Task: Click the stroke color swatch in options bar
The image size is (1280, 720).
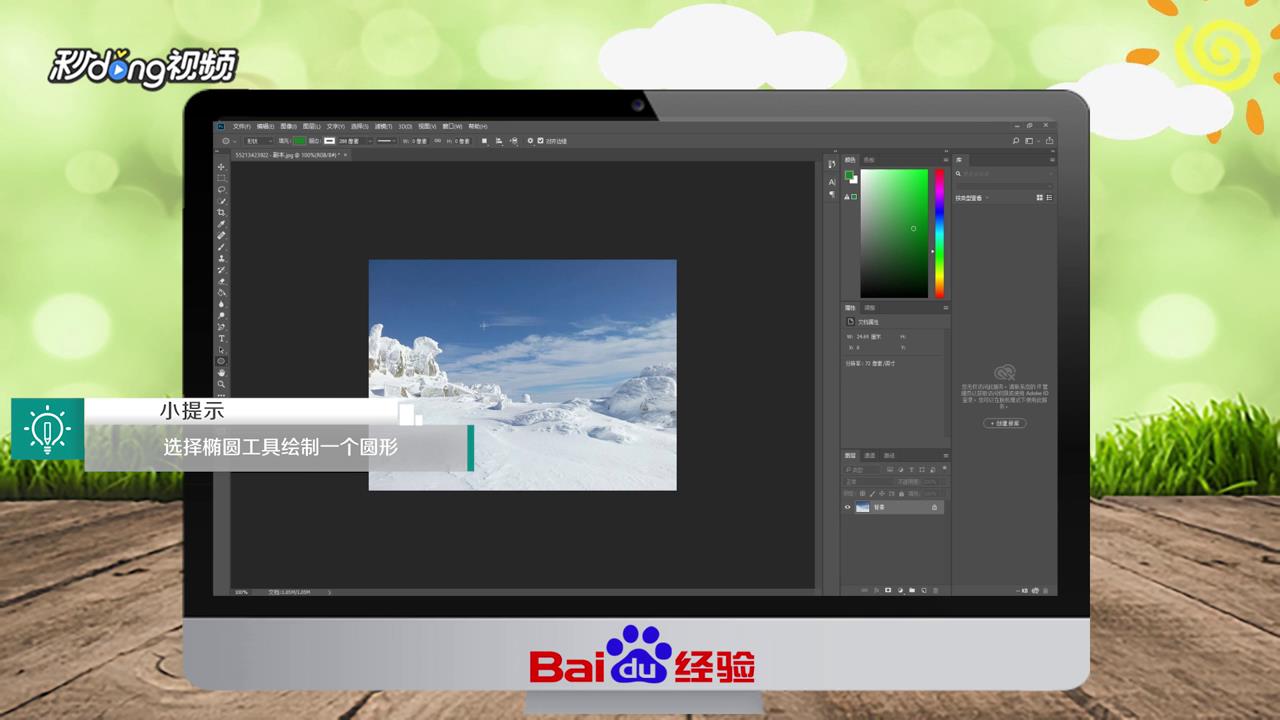Action: tap(329, 141)
